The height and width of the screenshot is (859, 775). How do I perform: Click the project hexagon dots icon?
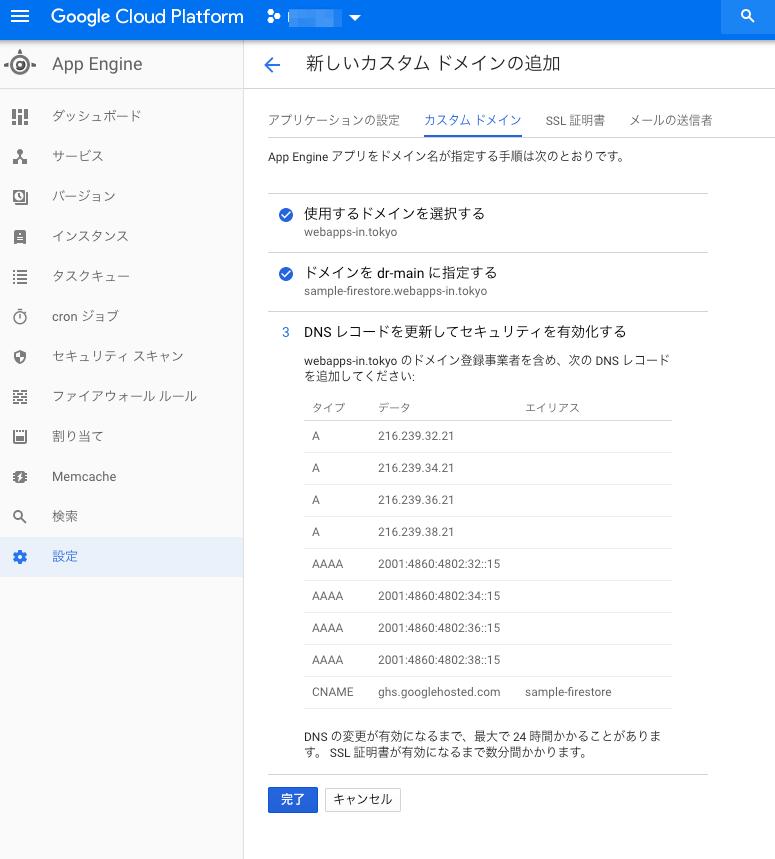[x=273, y=17]
